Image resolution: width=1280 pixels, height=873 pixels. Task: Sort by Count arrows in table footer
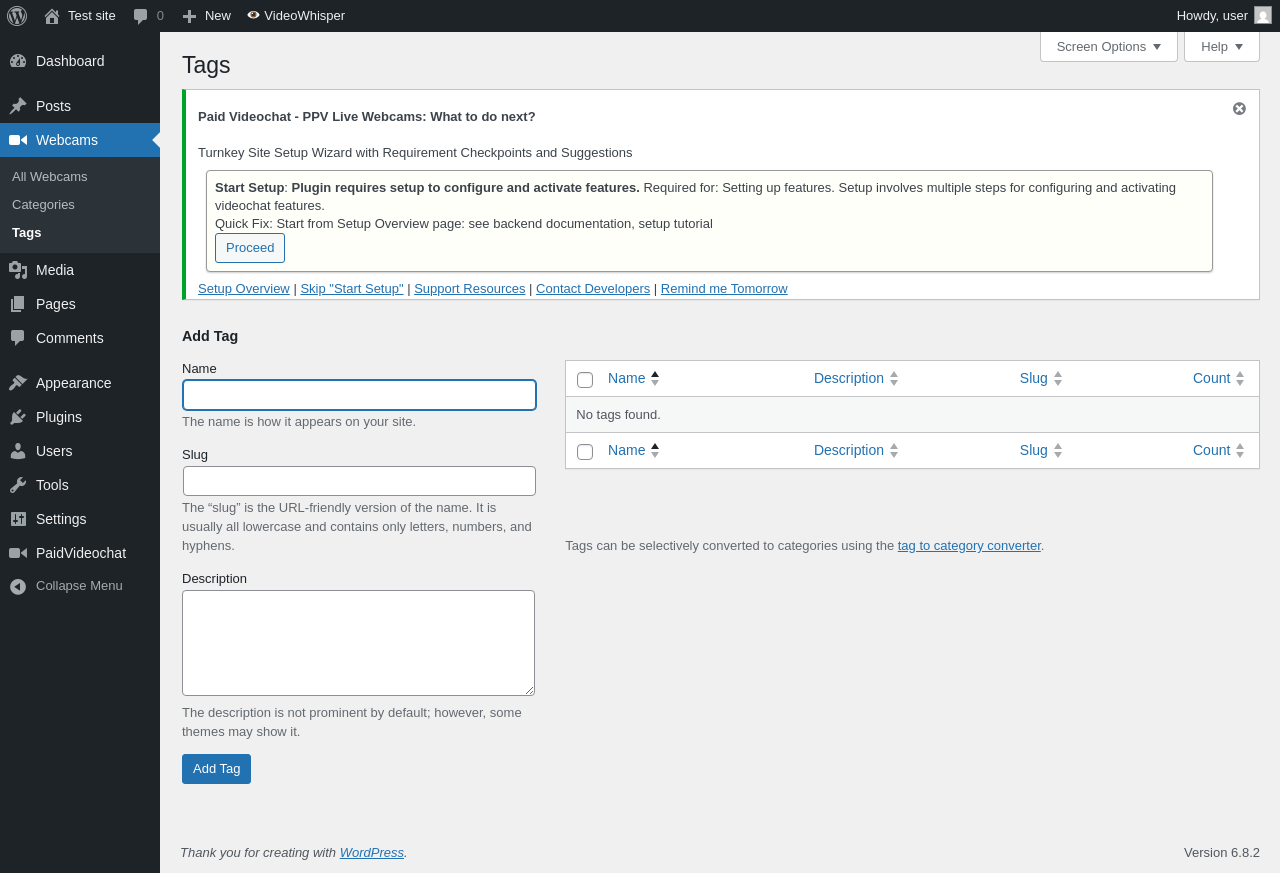[x=1240, y=450]
